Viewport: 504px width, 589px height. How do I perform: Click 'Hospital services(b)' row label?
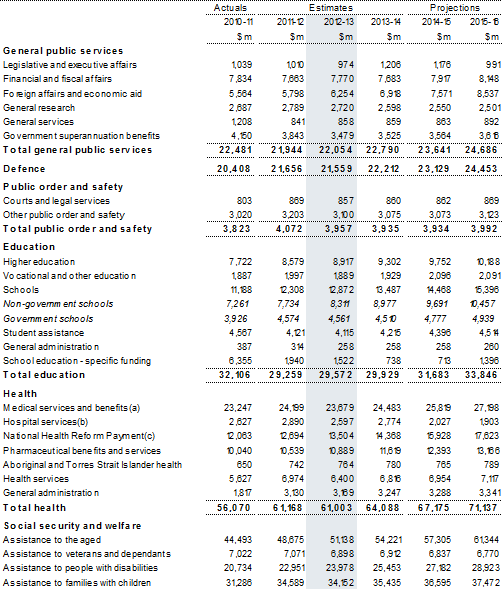click(45, 422)
